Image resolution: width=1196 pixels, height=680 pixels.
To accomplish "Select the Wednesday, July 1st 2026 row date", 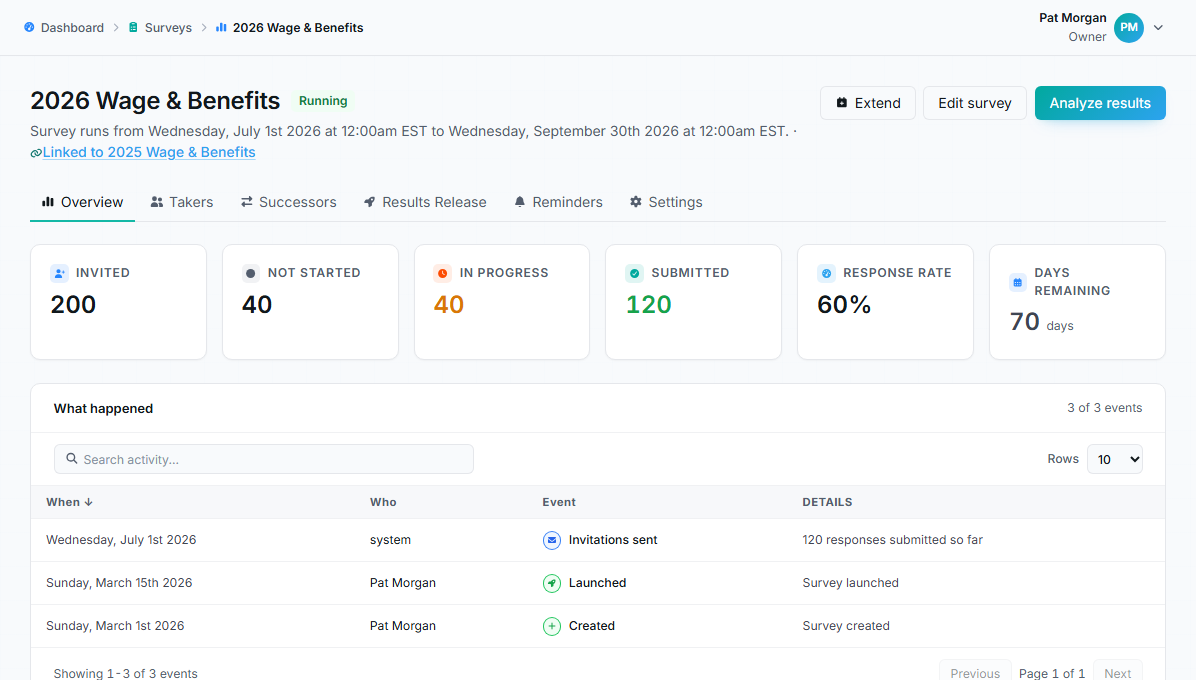I will 121,540.
